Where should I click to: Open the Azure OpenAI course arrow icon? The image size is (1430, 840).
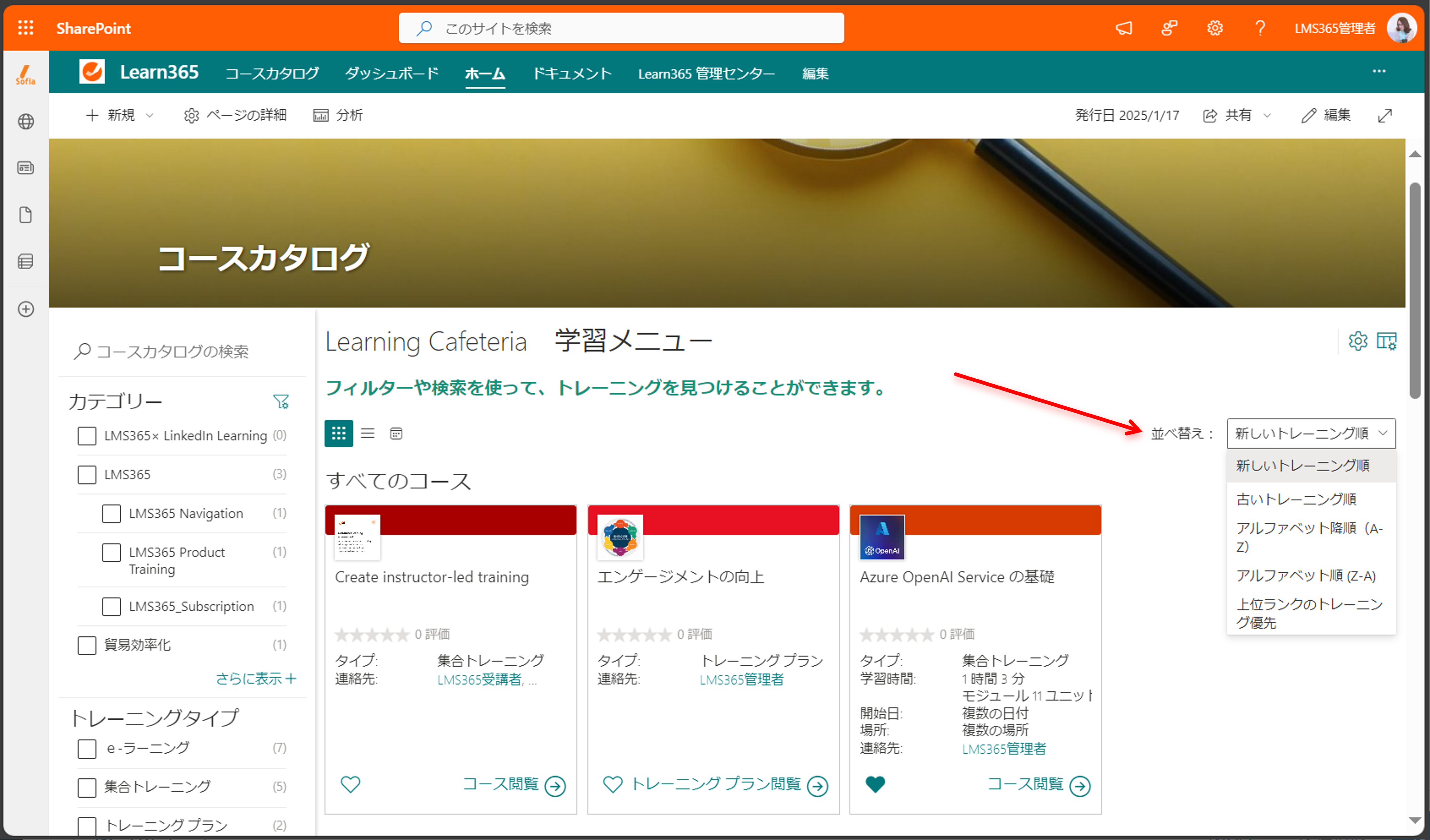point(1080,786)
